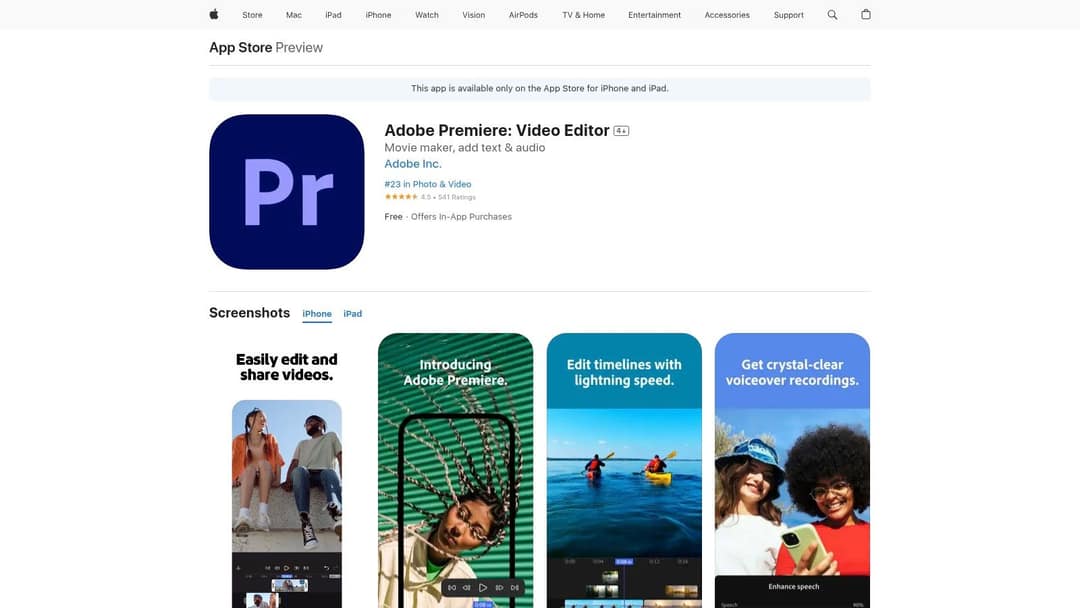
Task: Open the Adobe Inc. developer link
Action: [413, 164]
